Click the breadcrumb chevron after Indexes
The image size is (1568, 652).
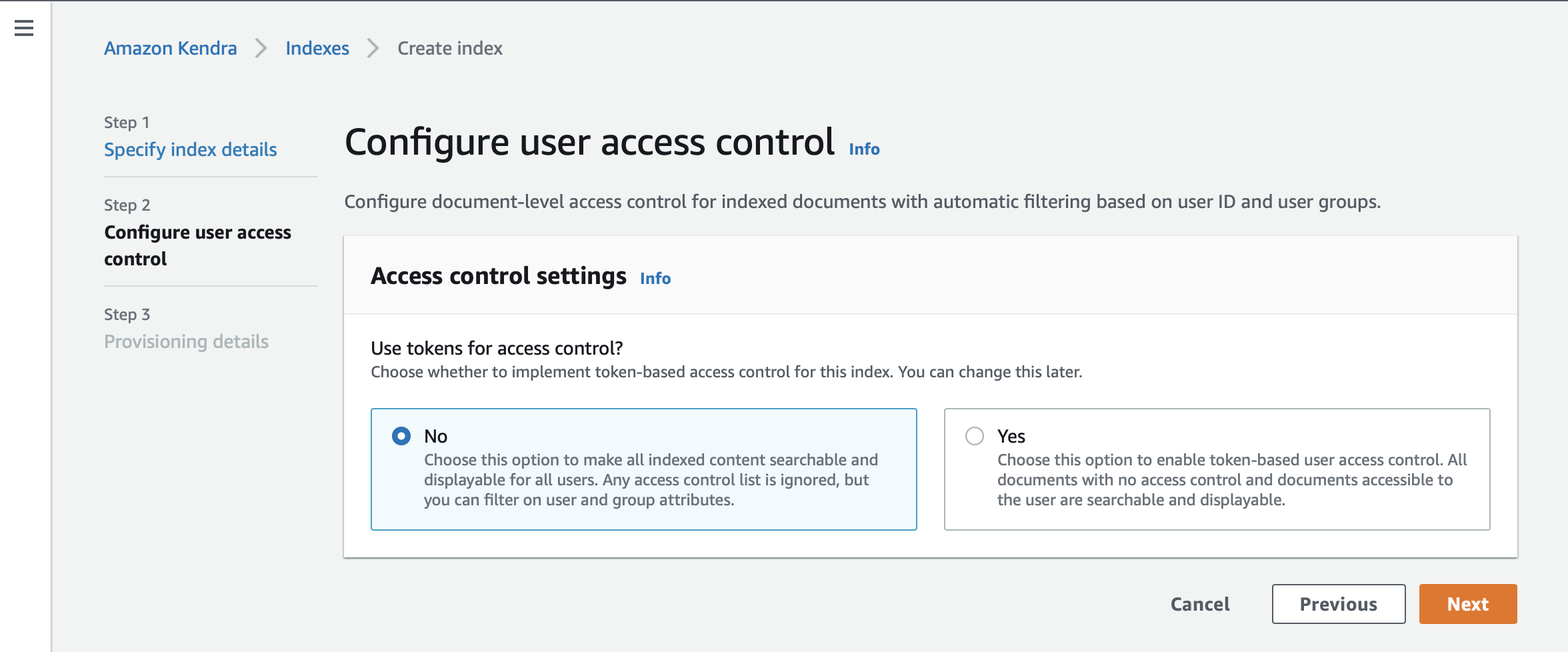pos(372,48)
